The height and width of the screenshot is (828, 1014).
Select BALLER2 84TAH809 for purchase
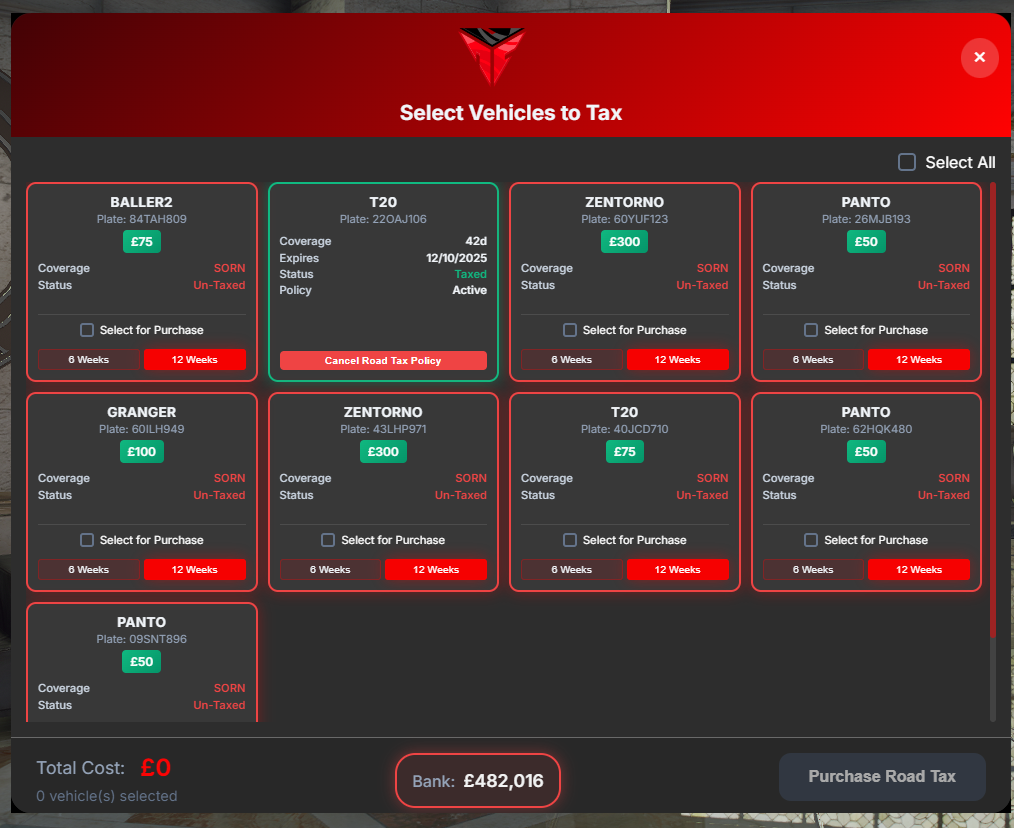(87, 330)
